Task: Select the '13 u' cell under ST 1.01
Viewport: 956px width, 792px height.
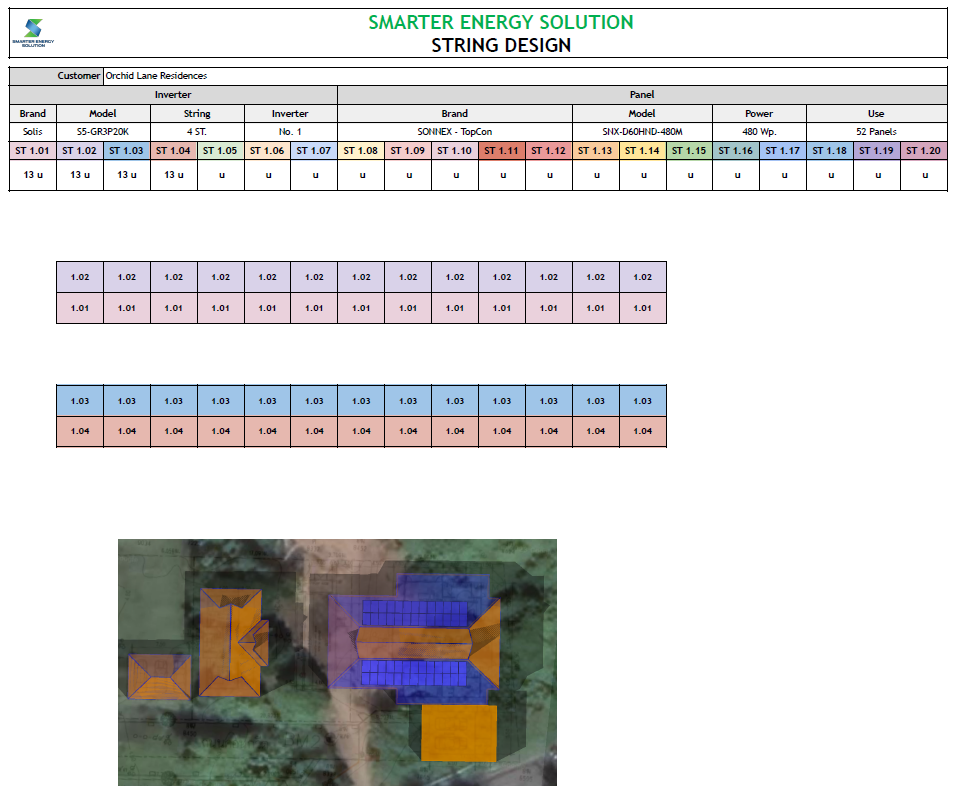Action: coord(33,175)
